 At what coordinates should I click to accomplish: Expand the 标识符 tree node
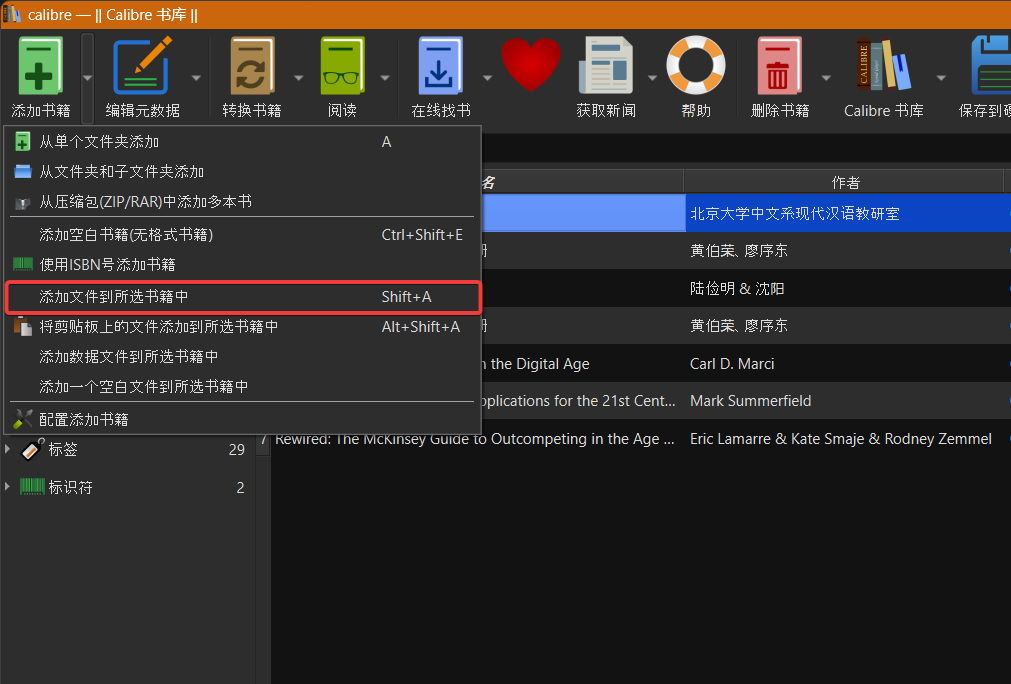point(9,487)
